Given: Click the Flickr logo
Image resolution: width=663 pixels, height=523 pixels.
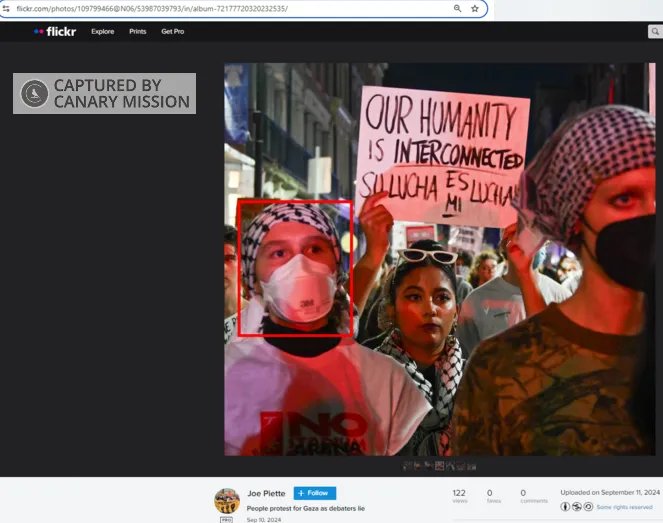Looking at the screenshot, I should [55, 31].
